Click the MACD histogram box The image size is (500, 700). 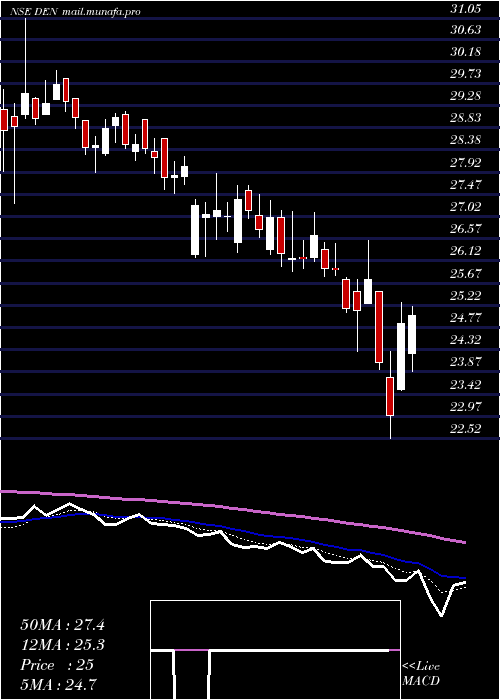pos(275,650)
